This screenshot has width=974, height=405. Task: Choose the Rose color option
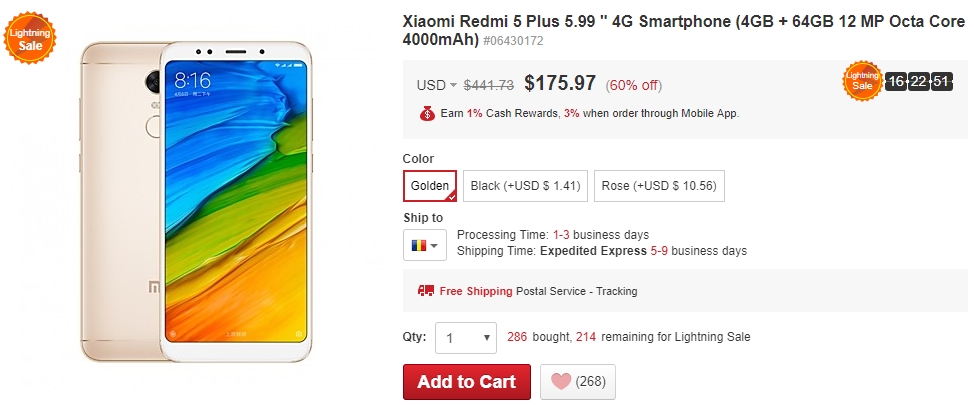pyautogui.click(x=659, y=186)
